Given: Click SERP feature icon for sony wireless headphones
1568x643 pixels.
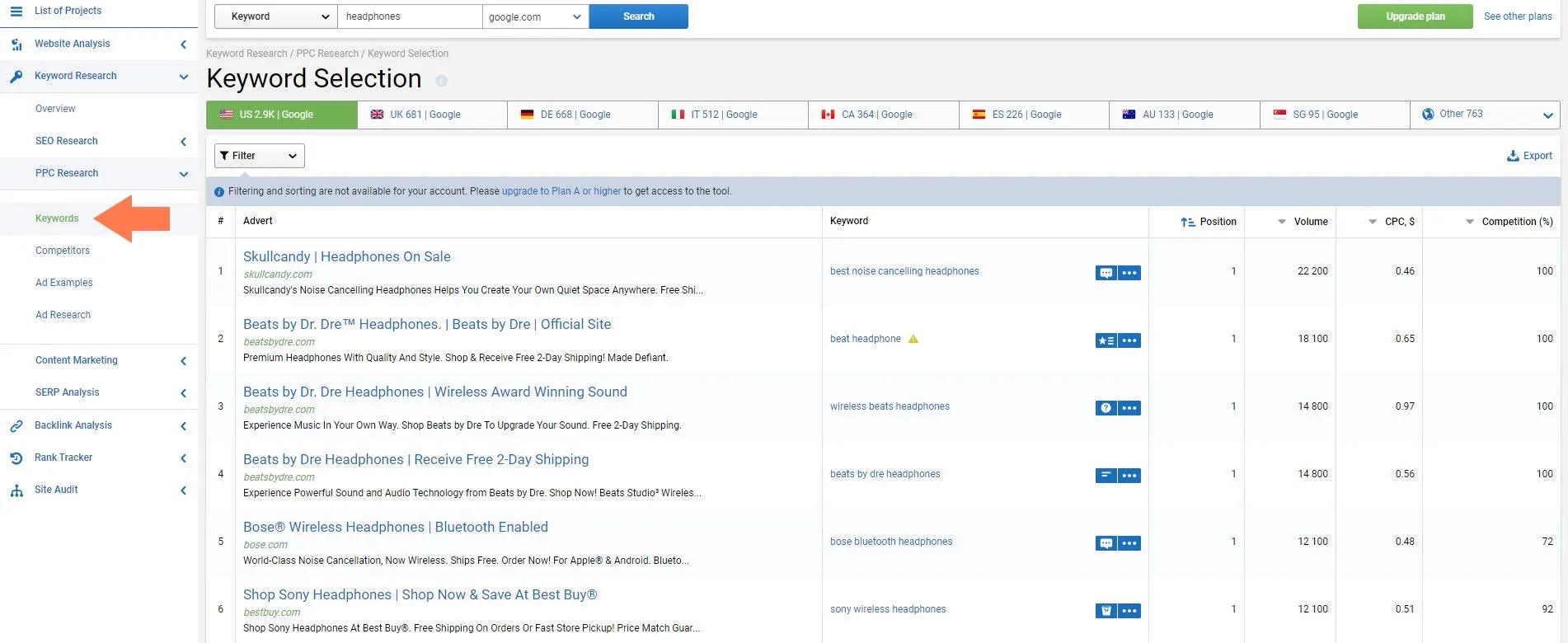Looking at the screenshot, I should point(1106,611).
